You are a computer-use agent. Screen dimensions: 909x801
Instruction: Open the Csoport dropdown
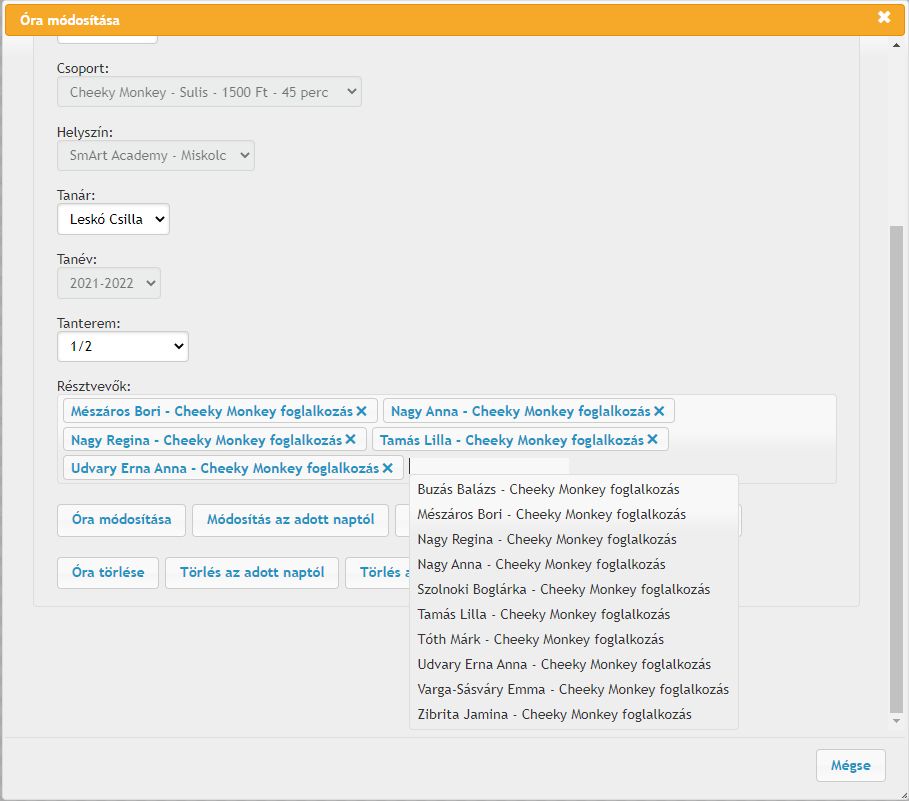(209, 92)
